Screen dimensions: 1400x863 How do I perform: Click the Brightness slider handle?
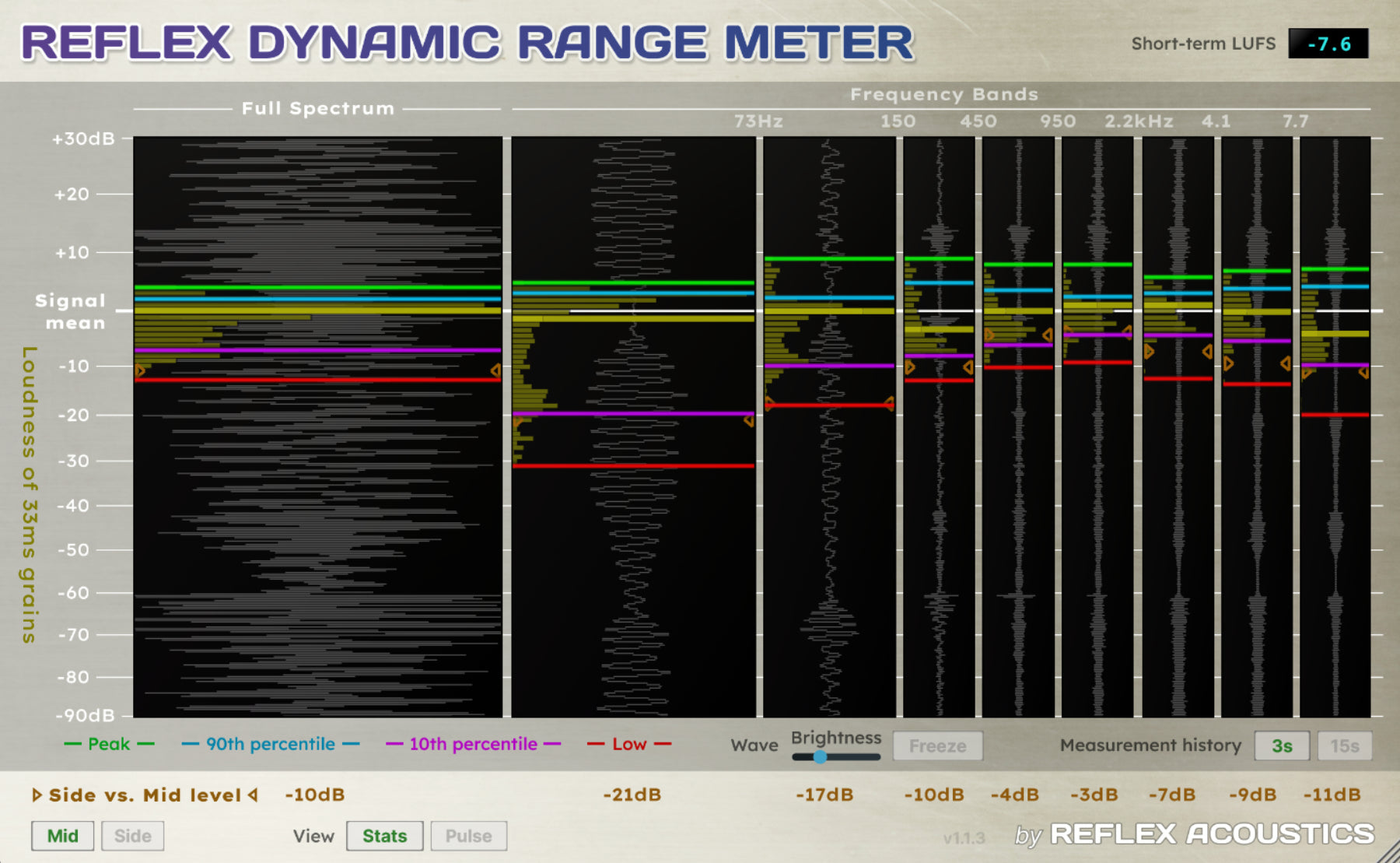(x=820, y=756)
